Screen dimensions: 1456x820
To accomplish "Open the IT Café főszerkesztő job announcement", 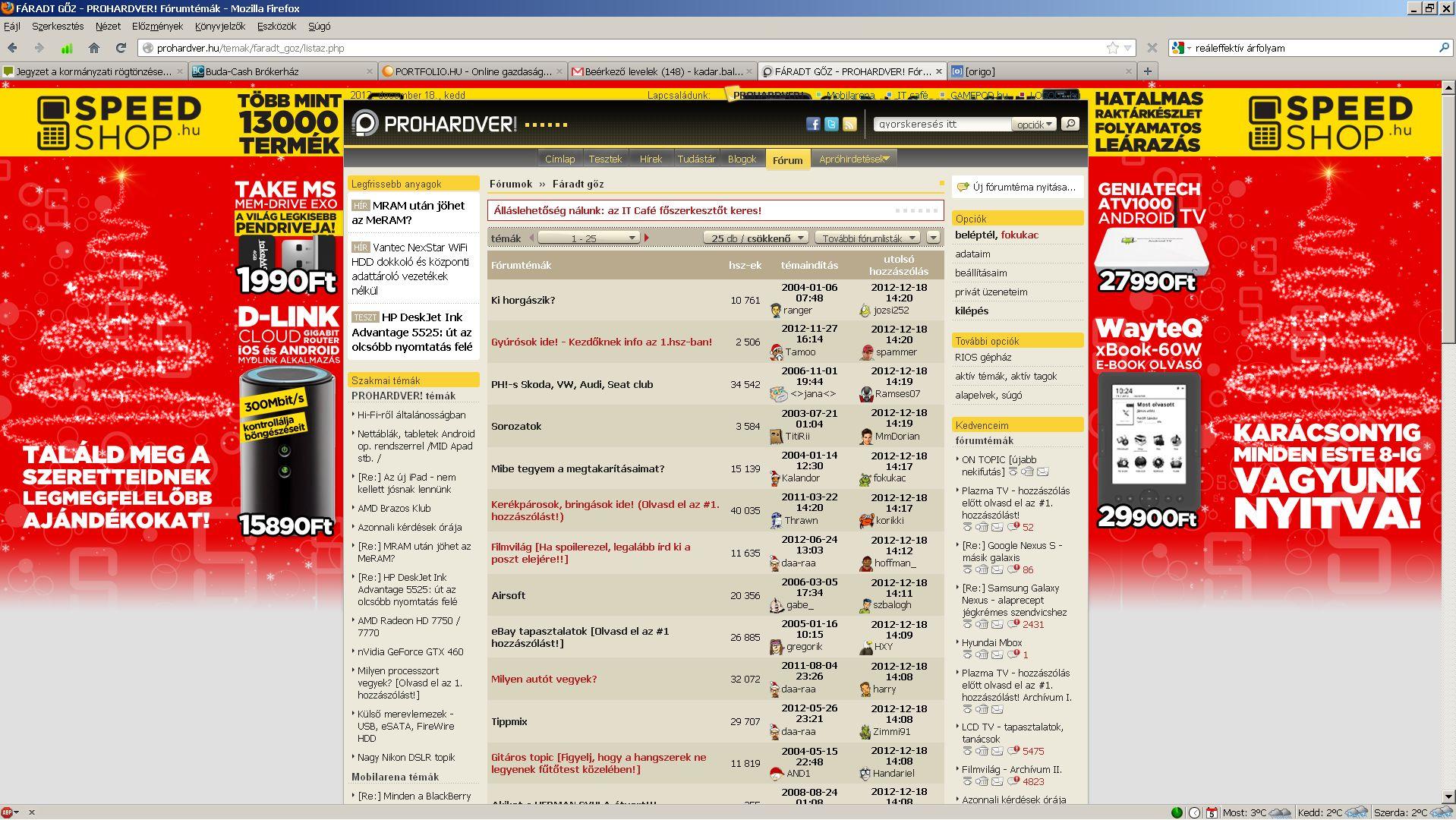I will [628, 210].
